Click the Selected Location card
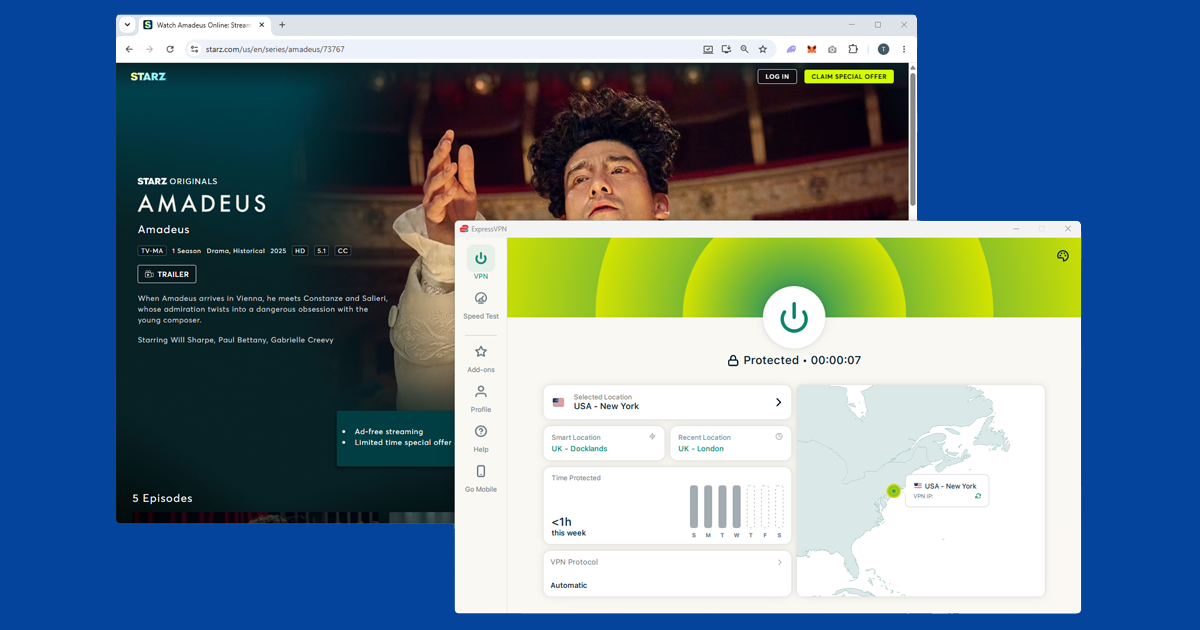Viewport: 1200px width, 630px height. [x=667, y=402]
